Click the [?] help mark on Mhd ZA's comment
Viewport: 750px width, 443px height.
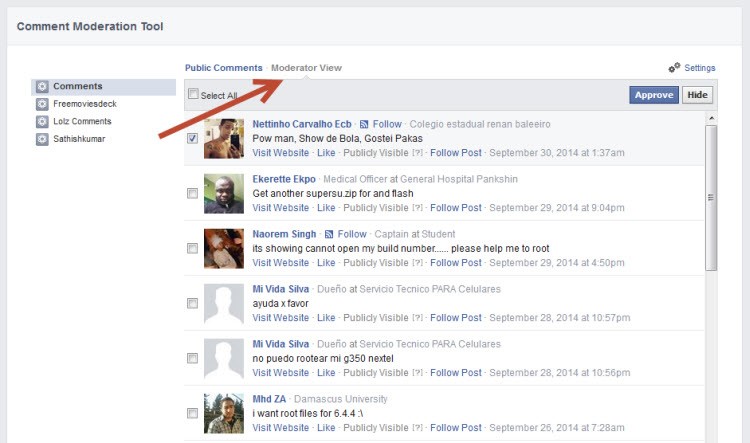[418, 428]
